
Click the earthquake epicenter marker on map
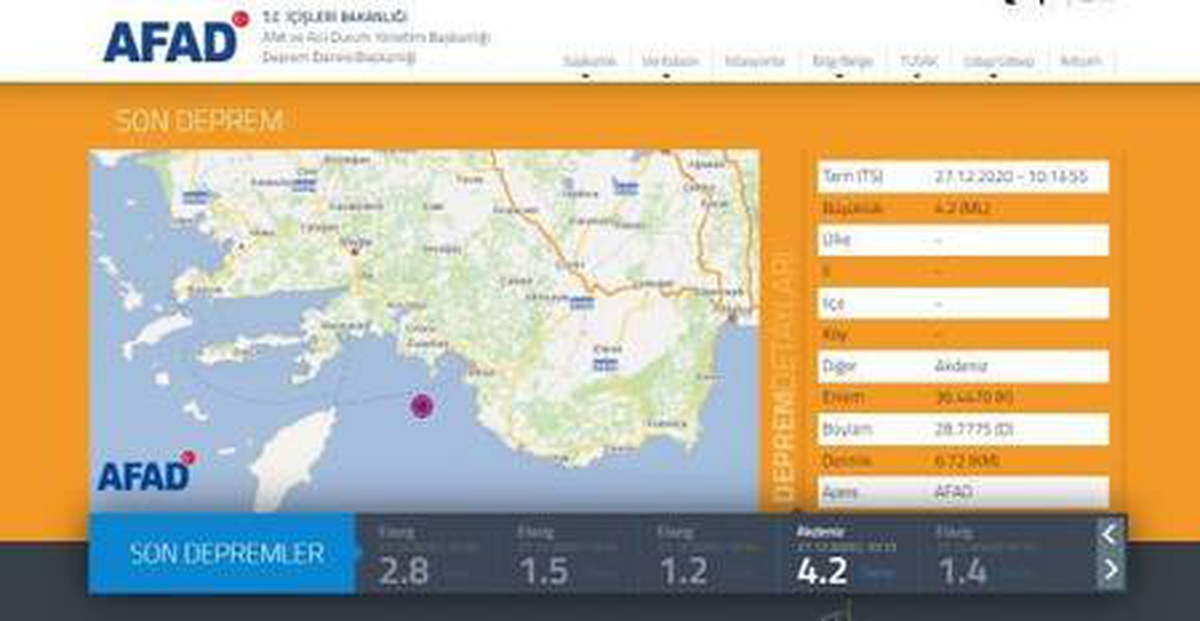coord(422,405)
